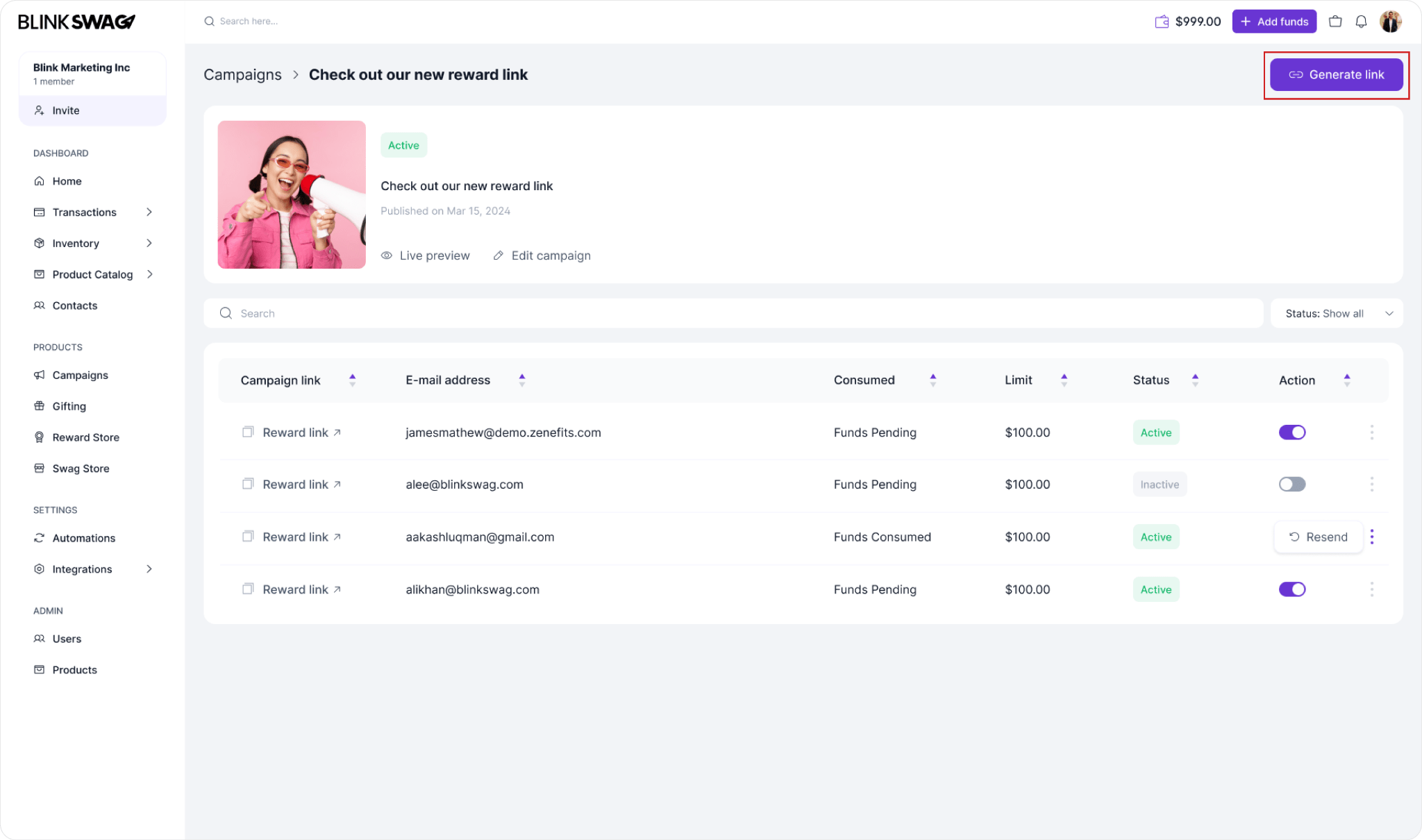The width and height of the screenshot is (1422, 840).
Task: Navigate to Reward Store
Action: click(x=85, y=437)
